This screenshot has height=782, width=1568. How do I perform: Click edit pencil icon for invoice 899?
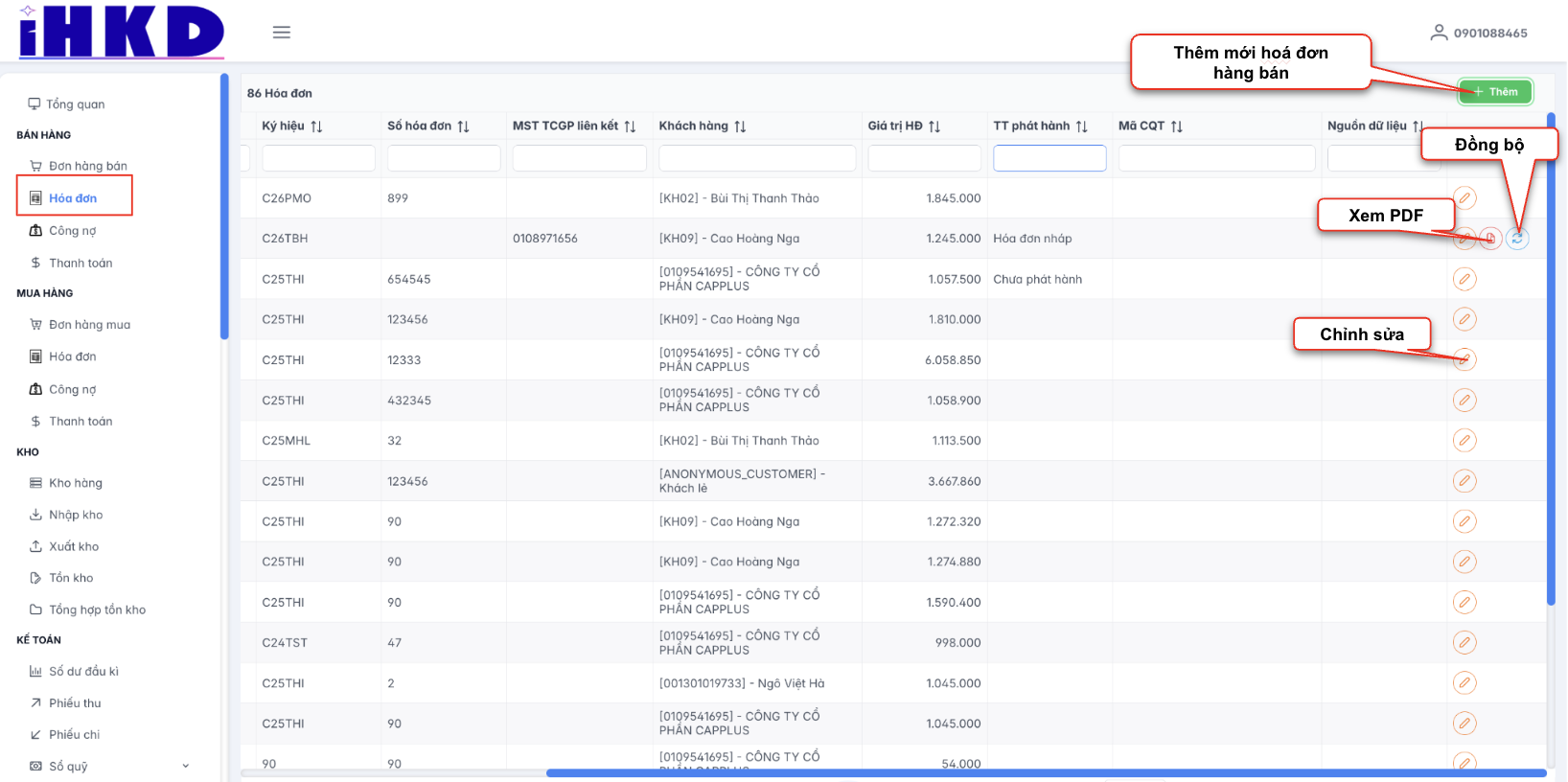[1464, 198]
